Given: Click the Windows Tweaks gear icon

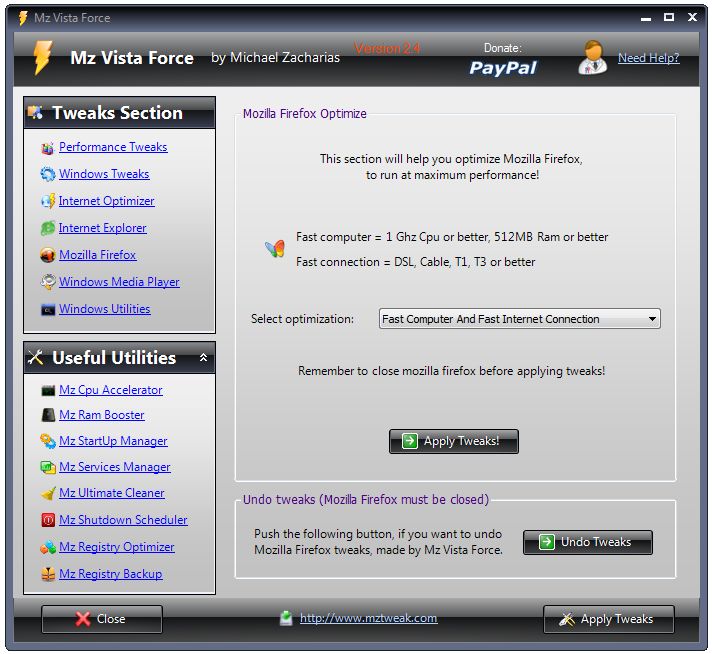Looking at the screenshot, I should (48, 174).
